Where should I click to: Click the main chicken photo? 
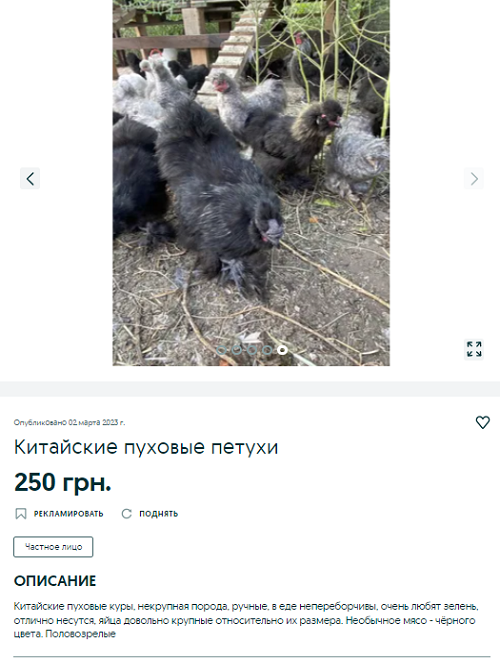pyautogui.click(x=251, y=183)
